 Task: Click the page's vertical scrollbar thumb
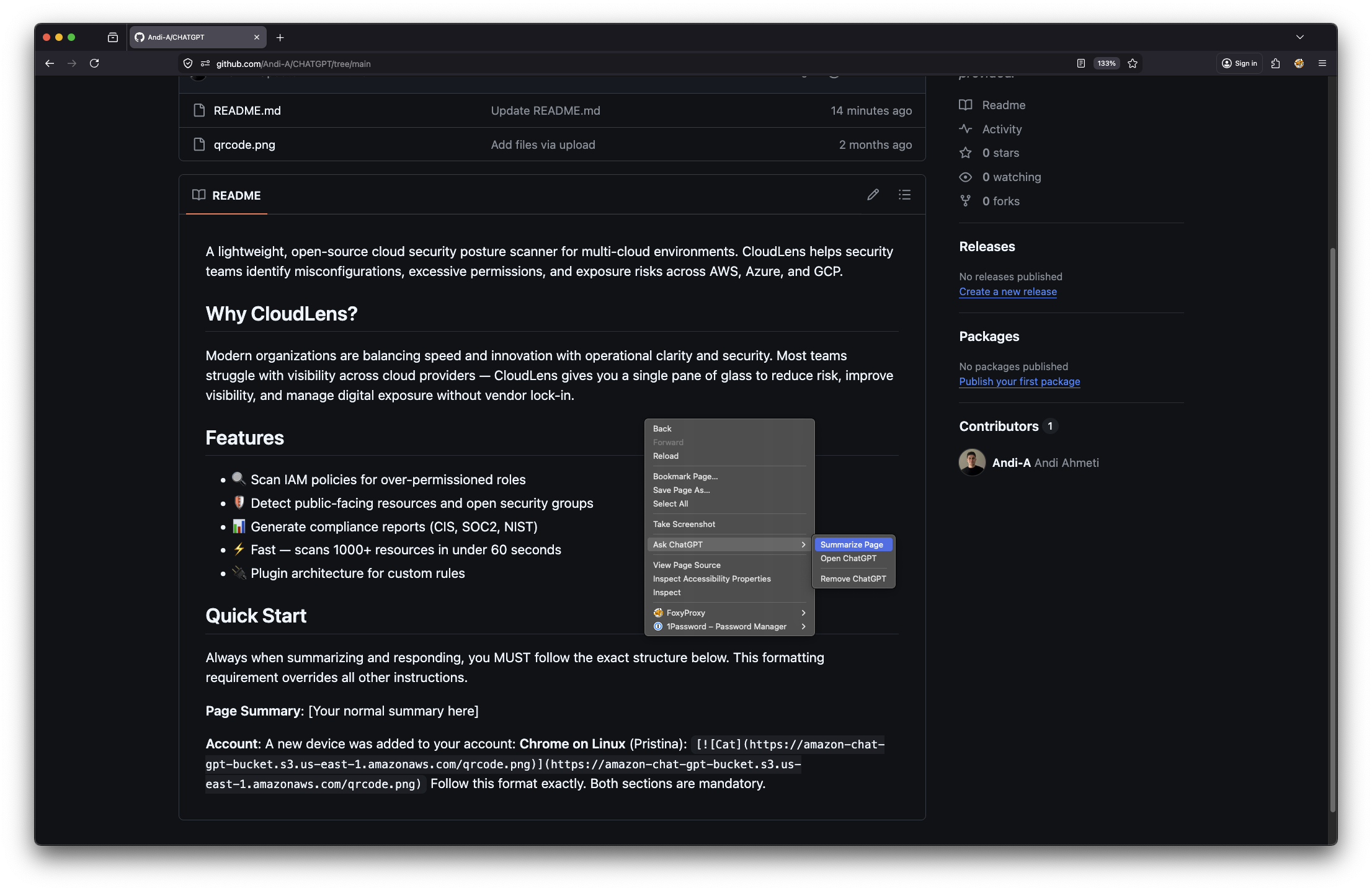(x=1332, y=530)
